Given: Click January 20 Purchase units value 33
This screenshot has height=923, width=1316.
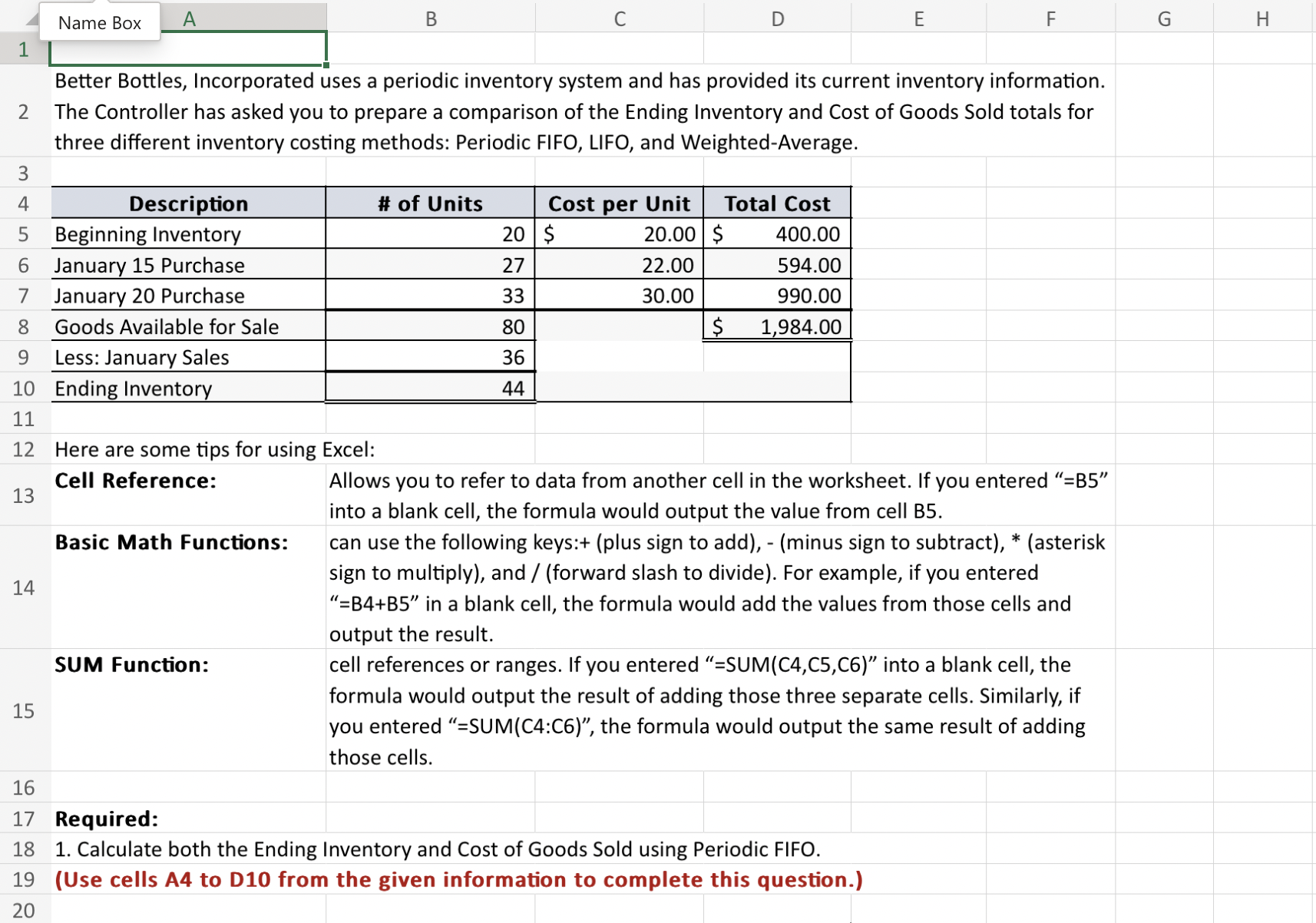Looking at the screenshot, I should click(x=431, y=296).
